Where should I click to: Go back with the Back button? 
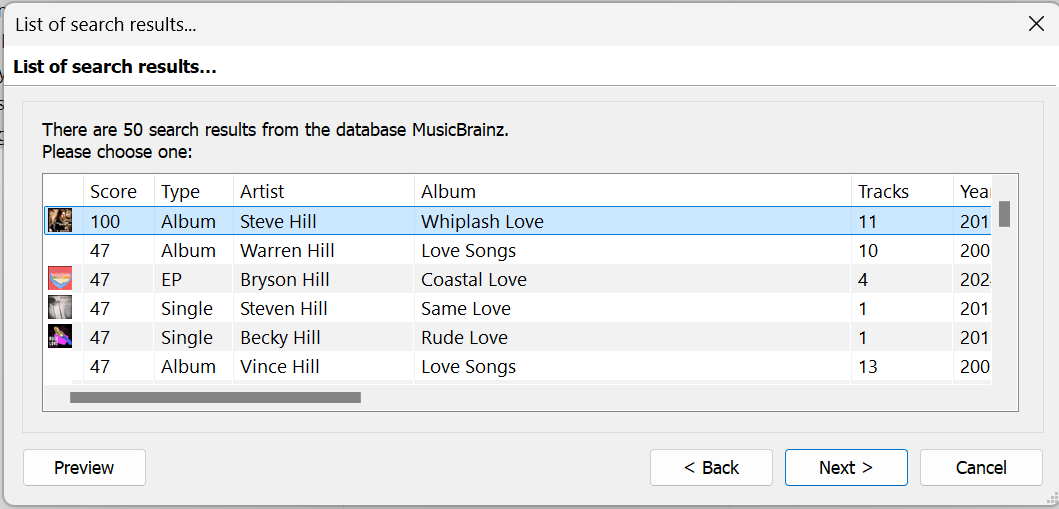pos(711,467)
